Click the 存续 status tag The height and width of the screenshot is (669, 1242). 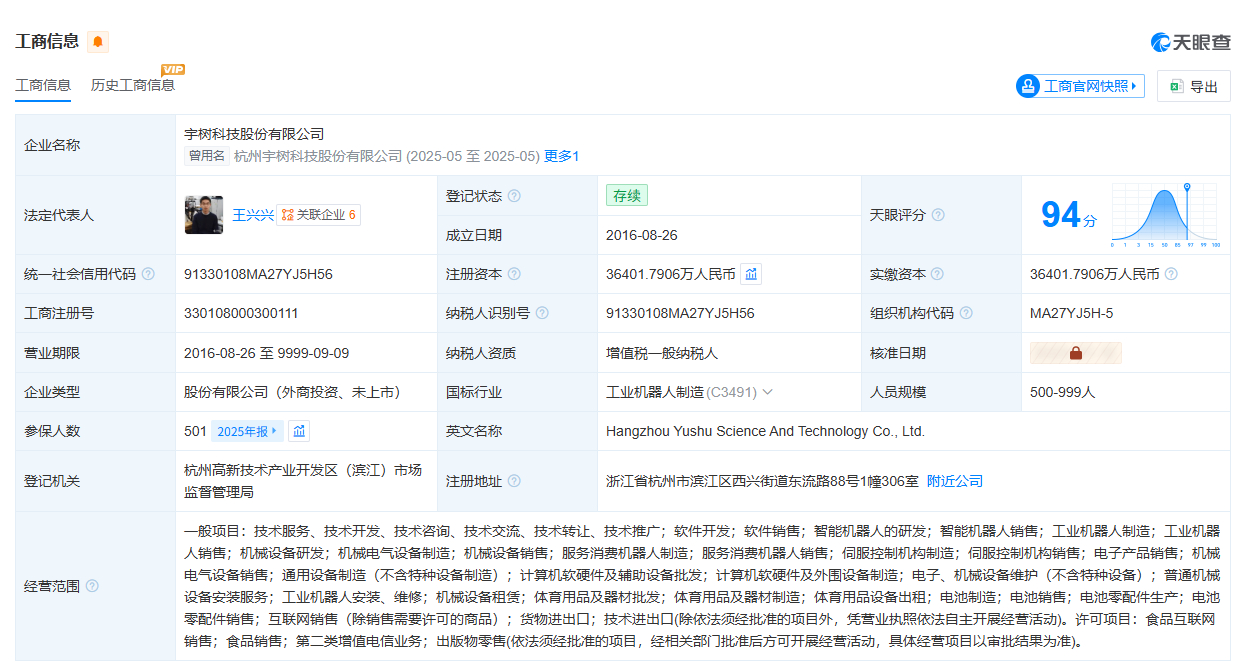point(627,196)
